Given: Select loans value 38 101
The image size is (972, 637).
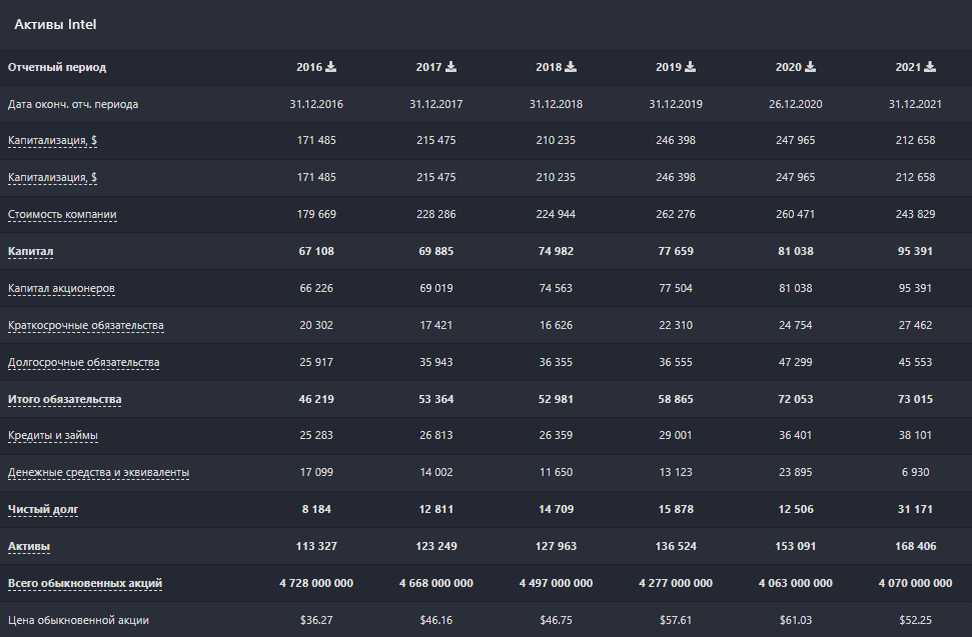Looking at the screenshot, I should pyautogui.click(x=915, y=436).
